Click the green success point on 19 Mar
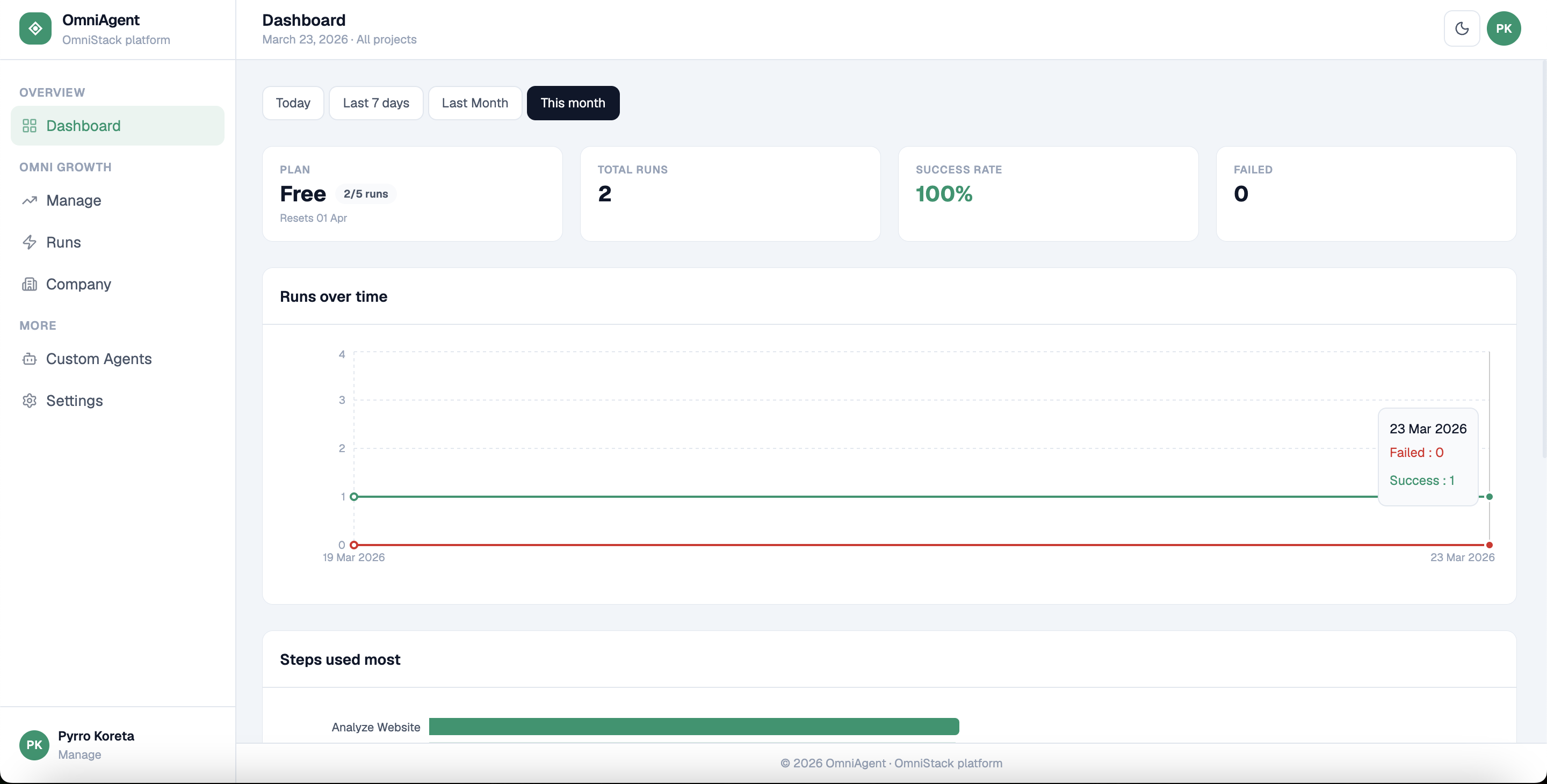Screen dimensions: 1547x784 pyautogui.click(x=354, y=497)
